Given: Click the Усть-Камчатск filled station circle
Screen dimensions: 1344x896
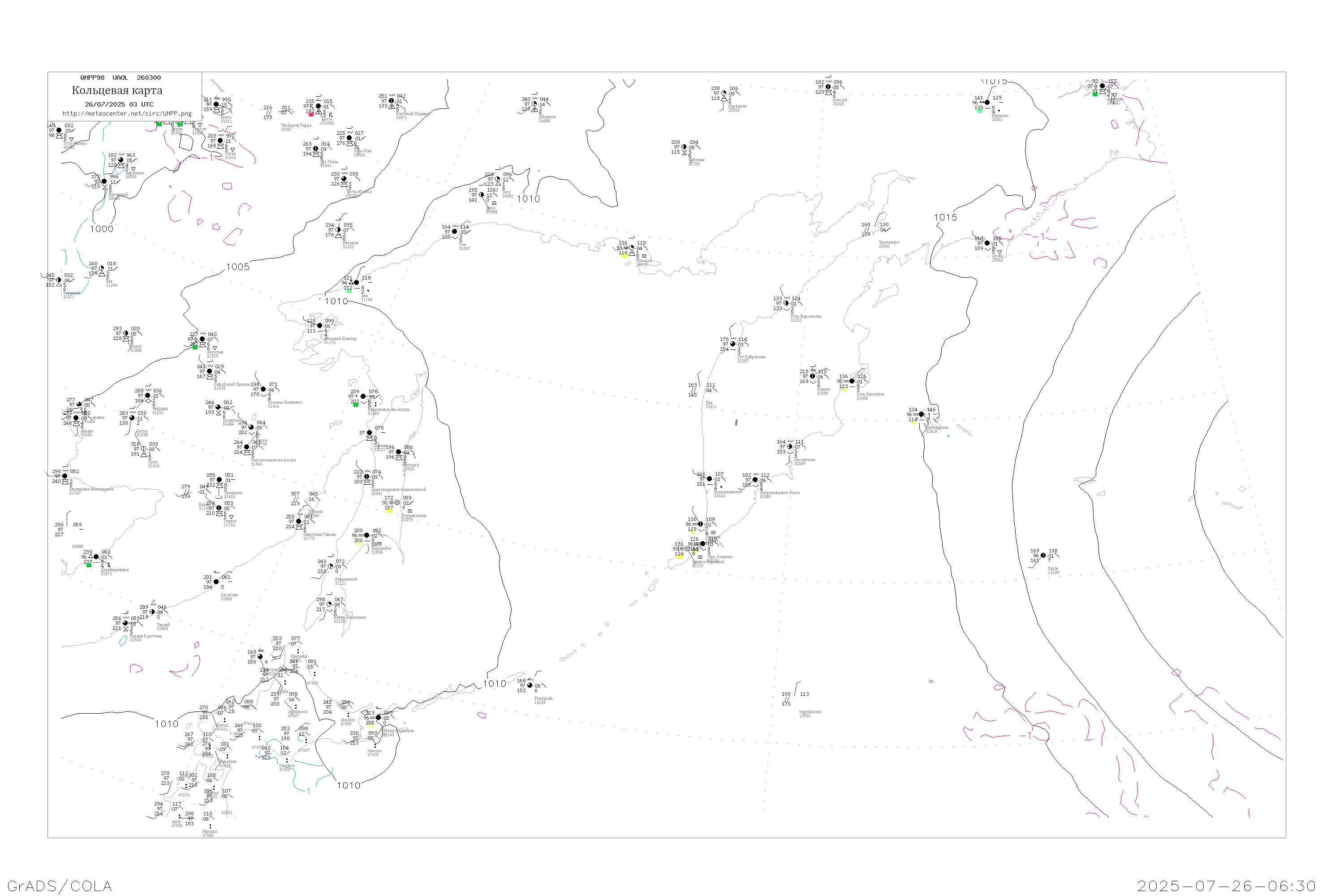Looking at the screenshot, I should [852, 381].
